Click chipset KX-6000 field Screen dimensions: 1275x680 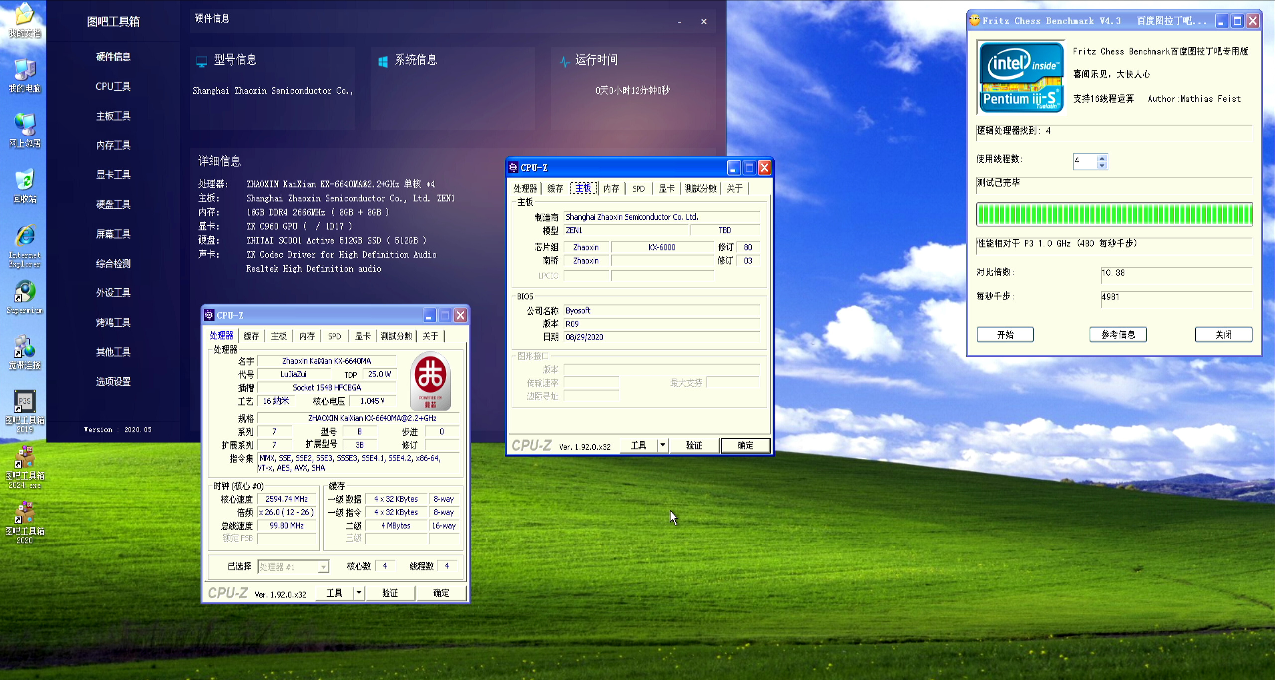click(662, 247)
